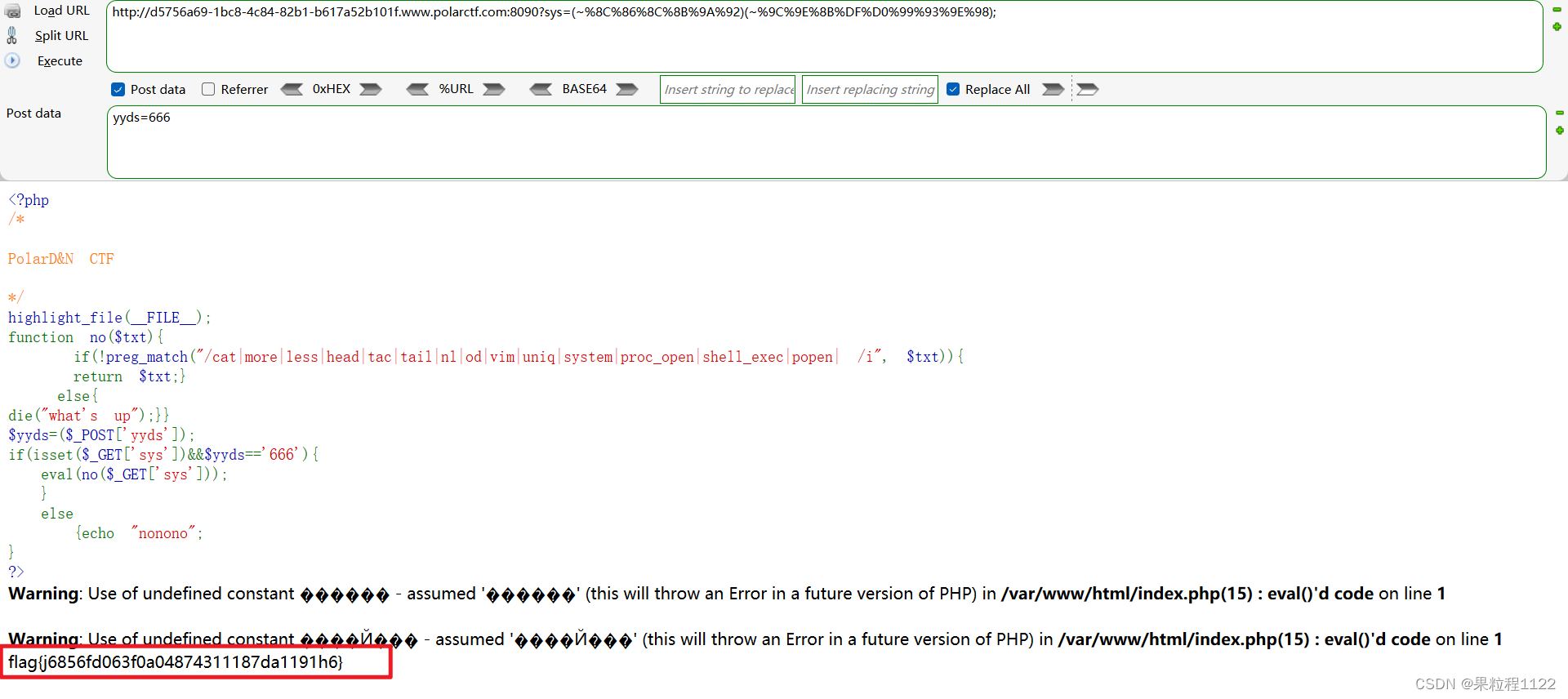Decode %URL with its left arrow

[417, 89]
